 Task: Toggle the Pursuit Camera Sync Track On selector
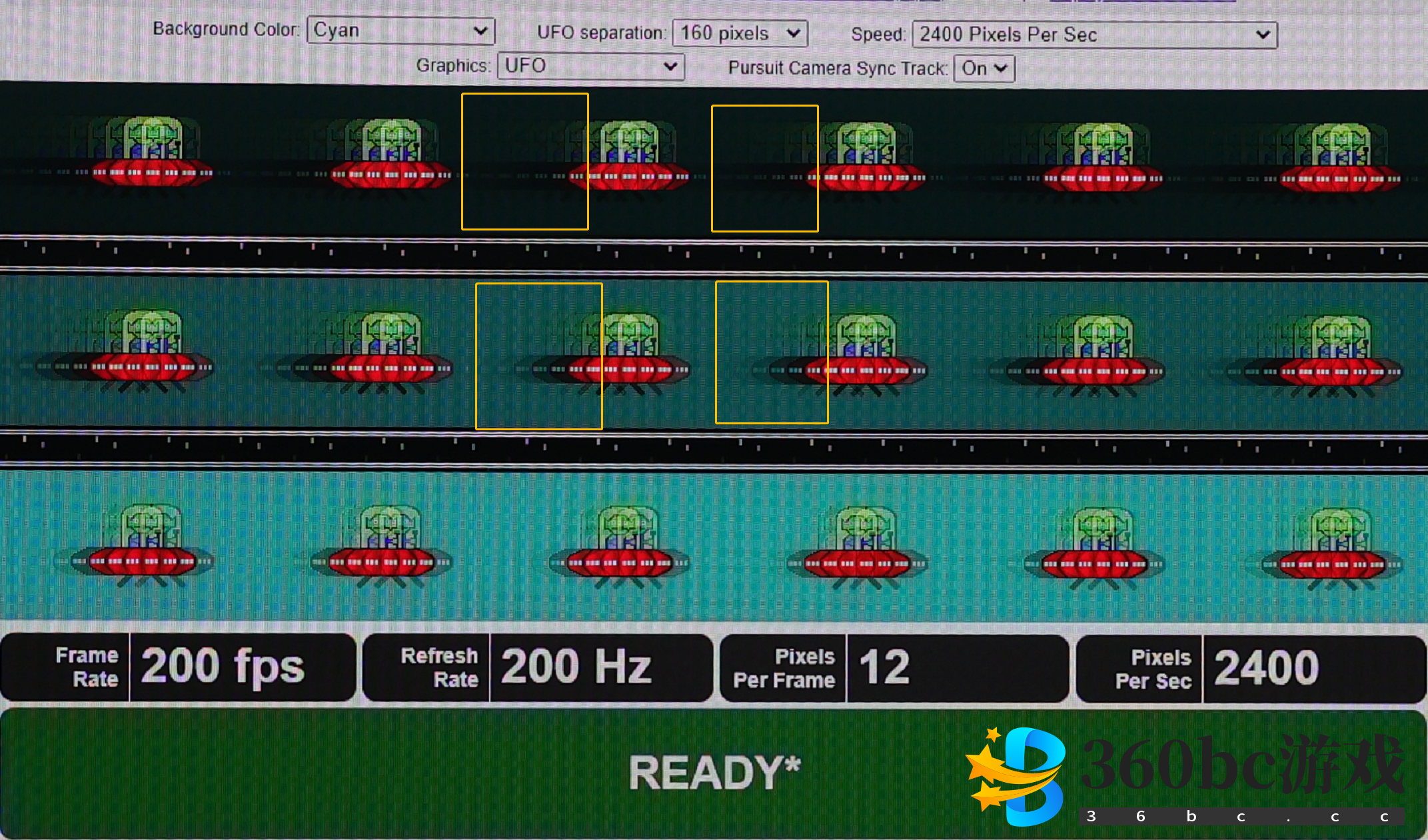pyautogui.click(x=984, y=69)
